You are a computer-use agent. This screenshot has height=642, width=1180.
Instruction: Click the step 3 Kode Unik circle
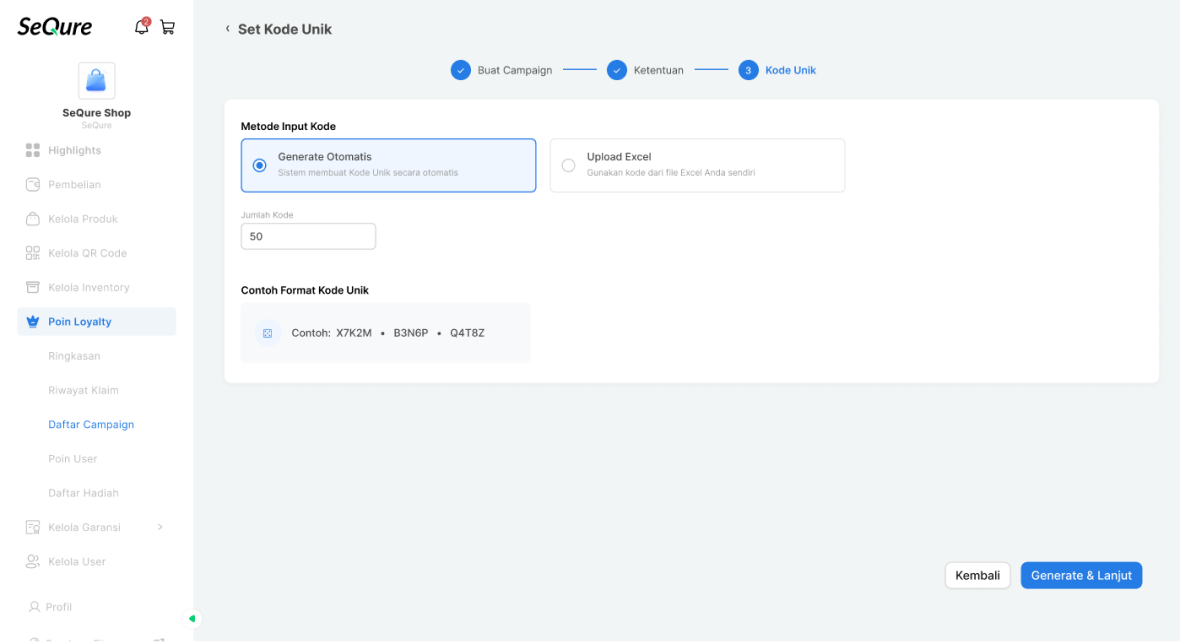tap(748, 70)
